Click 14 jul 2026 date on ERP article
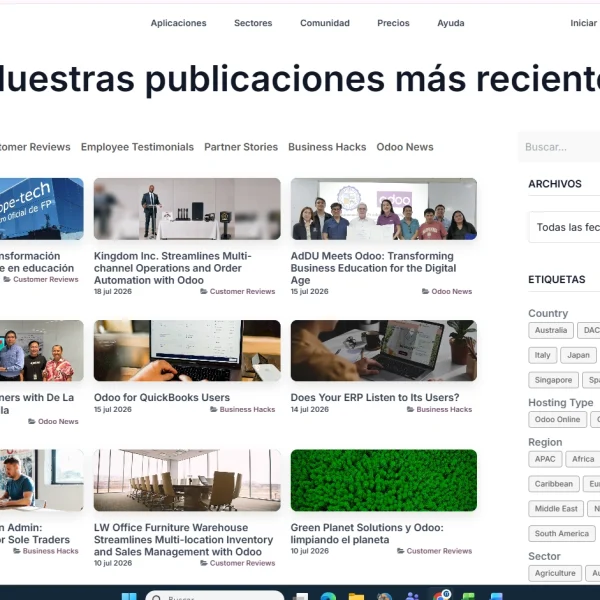Image resolution: width=600 pixels, height=600 pixels. tap(310, 409)
